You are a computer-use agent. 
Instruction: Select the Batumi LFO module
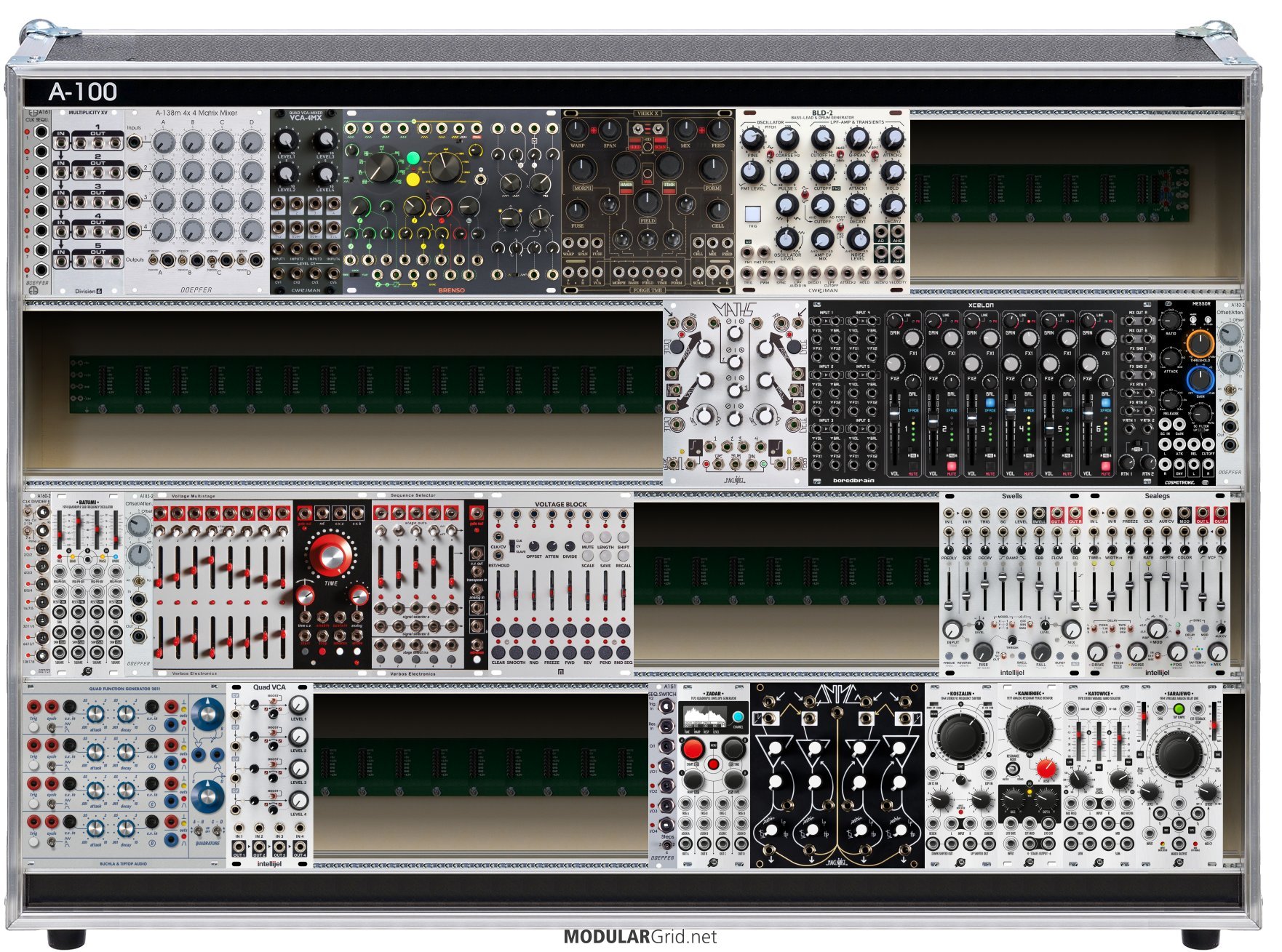pos(88,584)
